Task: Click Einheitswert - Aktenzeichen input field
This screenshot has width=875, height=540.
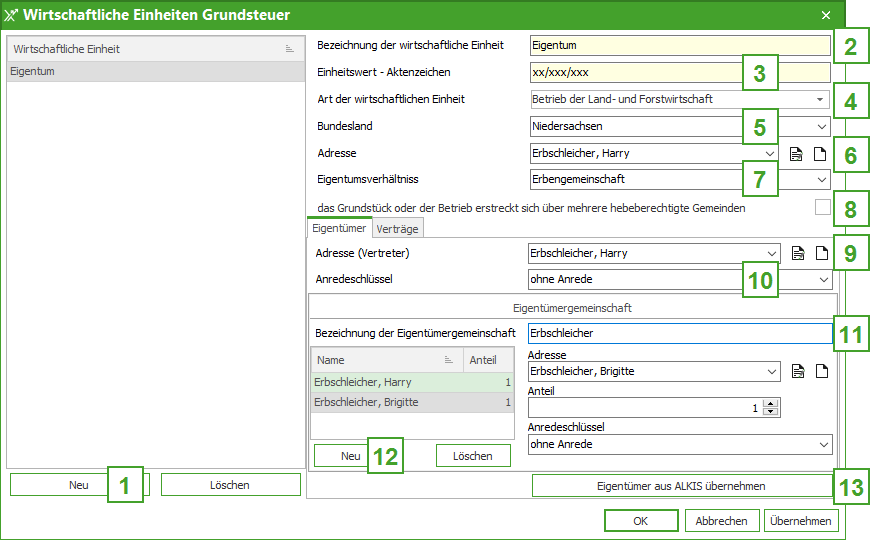Action: [680, 72]
